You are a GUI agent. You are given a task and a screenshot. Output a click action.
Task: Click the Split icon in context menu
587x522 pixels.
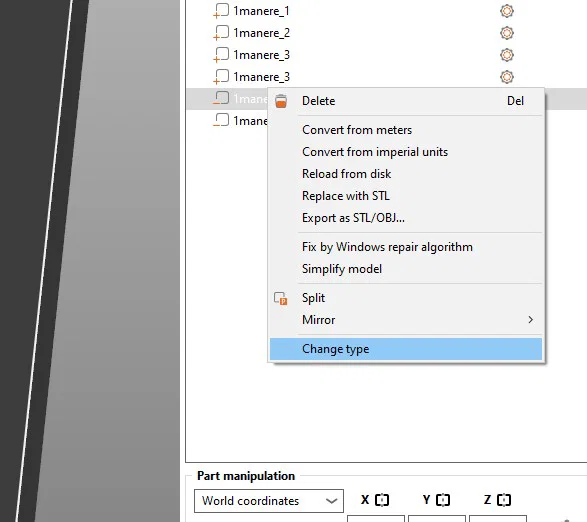coord(281,298)
